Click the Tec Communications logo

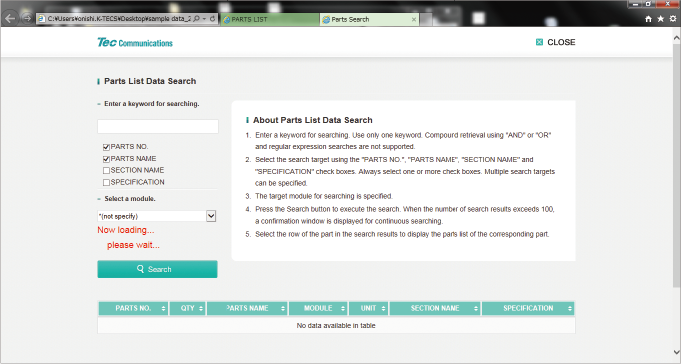(135, 43)
